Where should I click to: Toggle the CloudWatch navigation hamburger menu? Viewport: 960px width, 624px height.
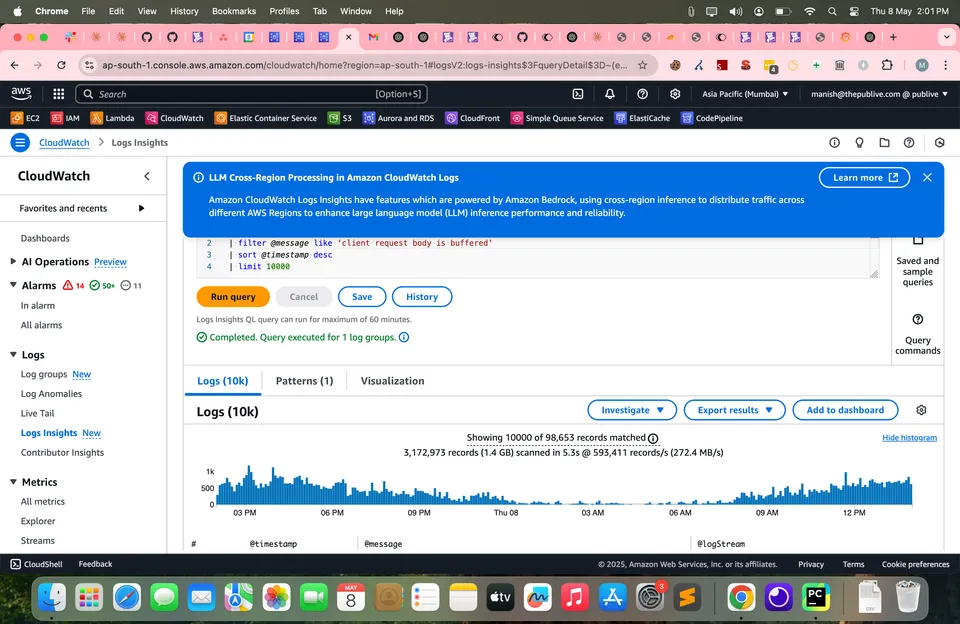(x=20, y=143)
